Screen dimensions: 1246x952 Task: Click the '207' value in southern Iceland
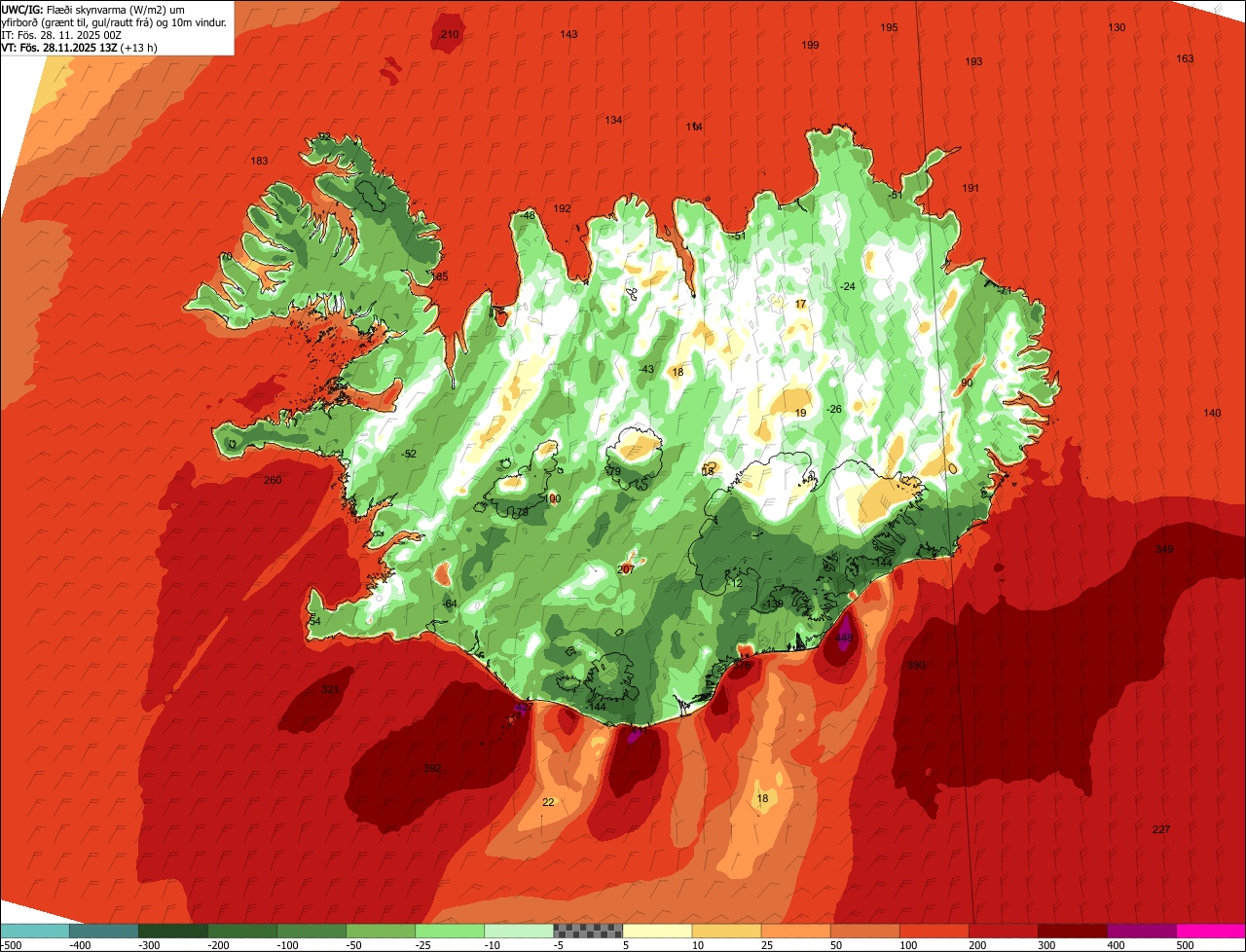coord(626,569)
